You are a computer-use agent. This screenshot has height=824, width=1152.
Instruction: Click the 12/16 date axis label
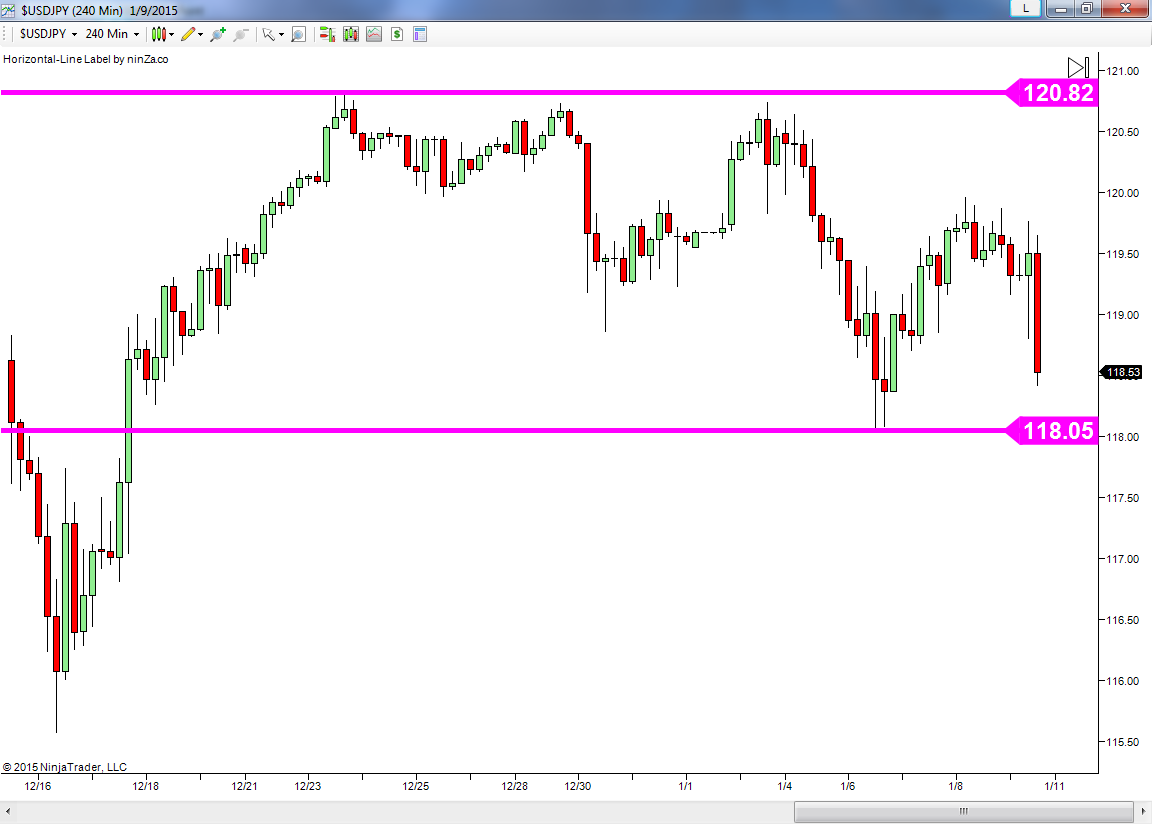point(37,786)
